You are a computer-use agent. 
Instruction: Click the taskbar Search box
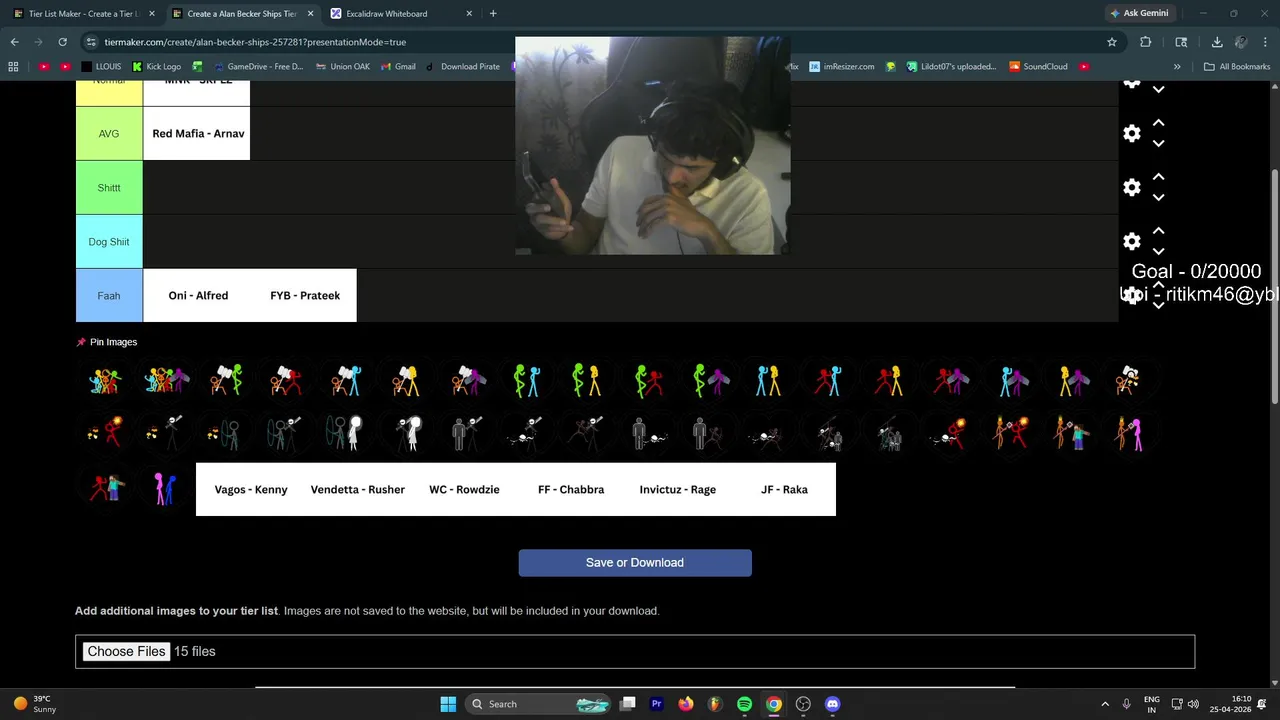point(538,704)
